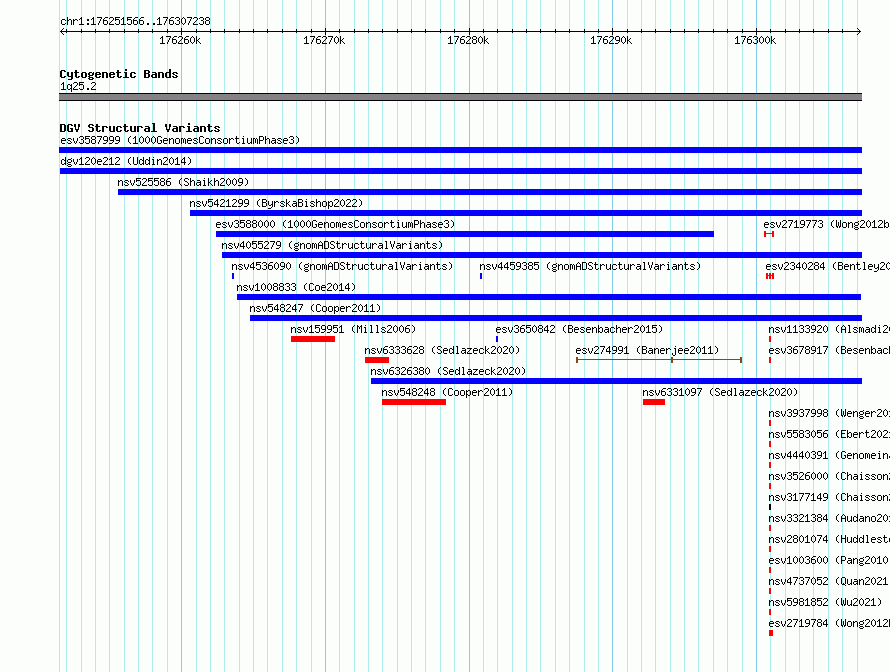Screen dimensions: 890x672
Task: Click the blue bar under nsv1008833
Action: click(549, 297)
